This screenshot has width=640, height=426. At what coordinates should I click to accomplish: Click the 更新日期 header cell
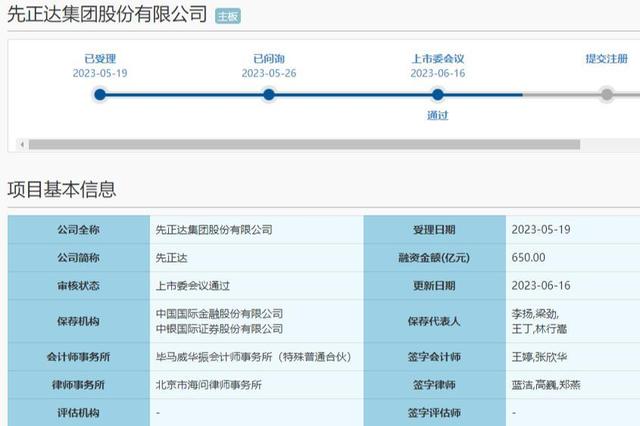click(434, 286)
